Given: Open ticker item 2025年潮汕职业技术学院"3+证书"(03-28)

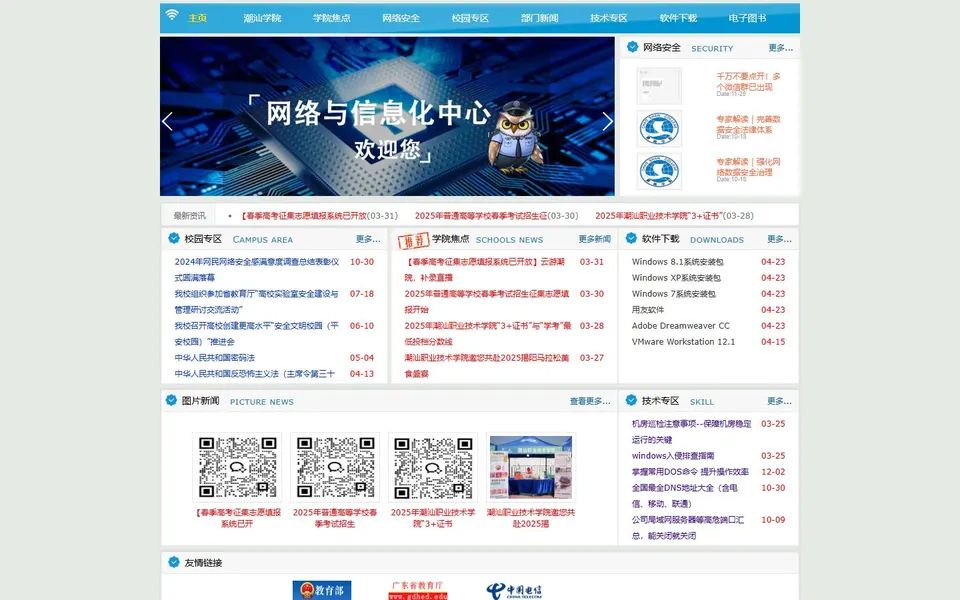Looking at the screenshot, I should point(674,216).
